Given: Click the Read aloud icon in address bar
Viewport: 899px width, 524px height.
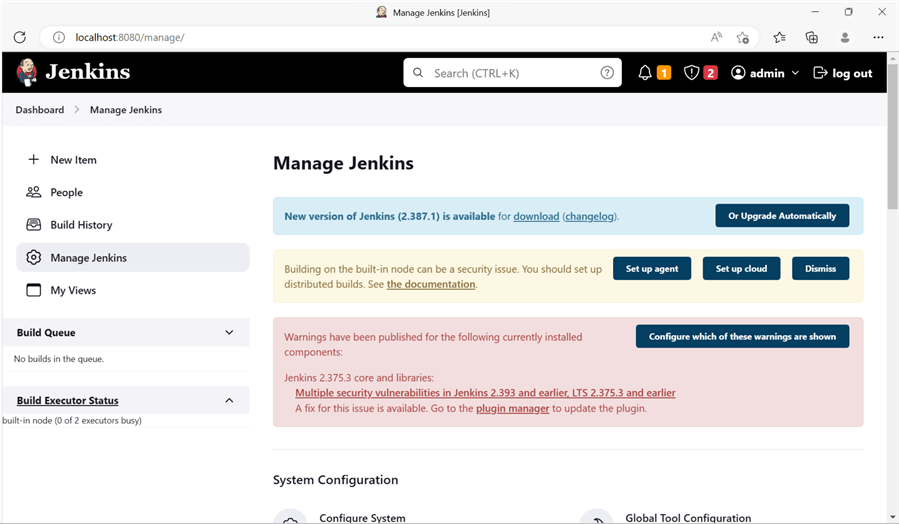Looking at the screenshot, I should click(x=716, y=37).
